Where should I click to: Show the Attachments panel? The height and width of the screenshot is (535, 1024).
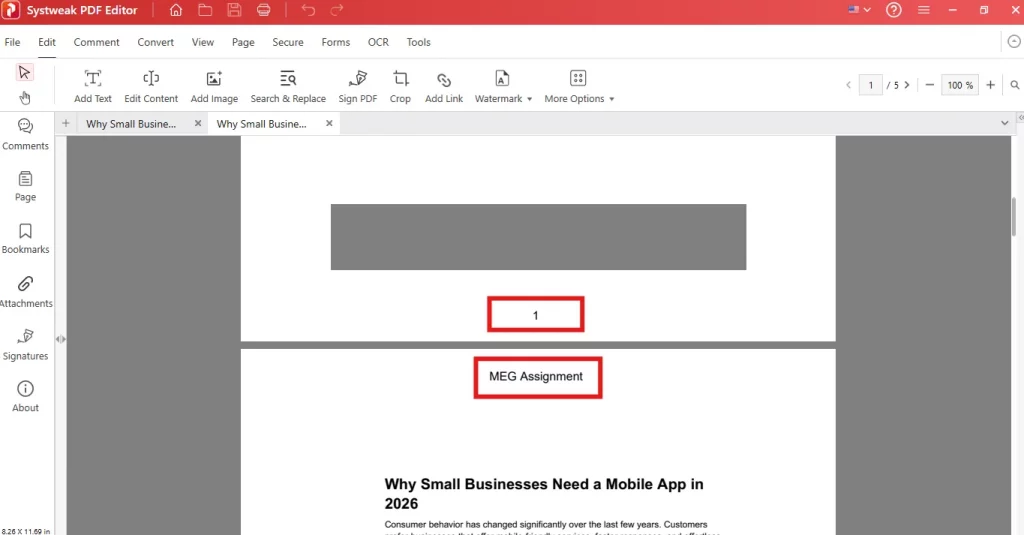pos(25,292)
